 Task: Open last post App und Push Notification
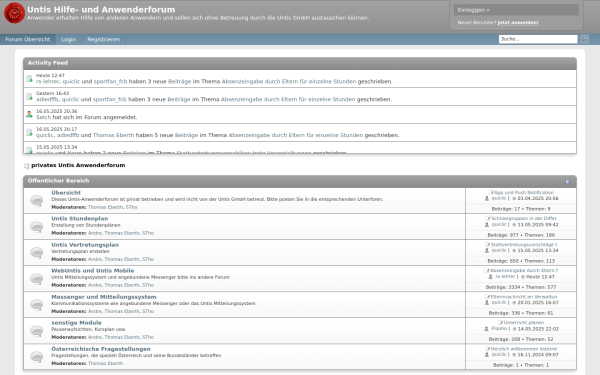tap(524, 192)
